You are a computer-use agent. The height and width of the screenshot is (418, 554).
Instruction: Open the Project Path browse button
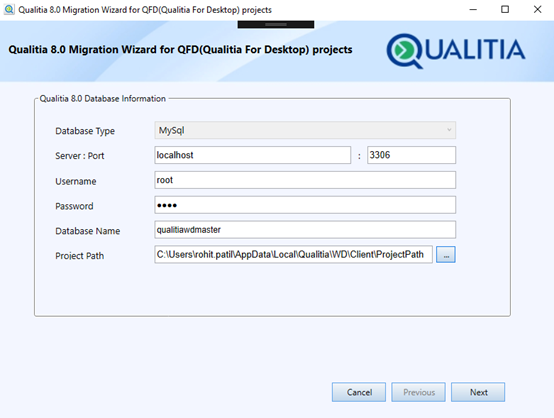point(446,254)
